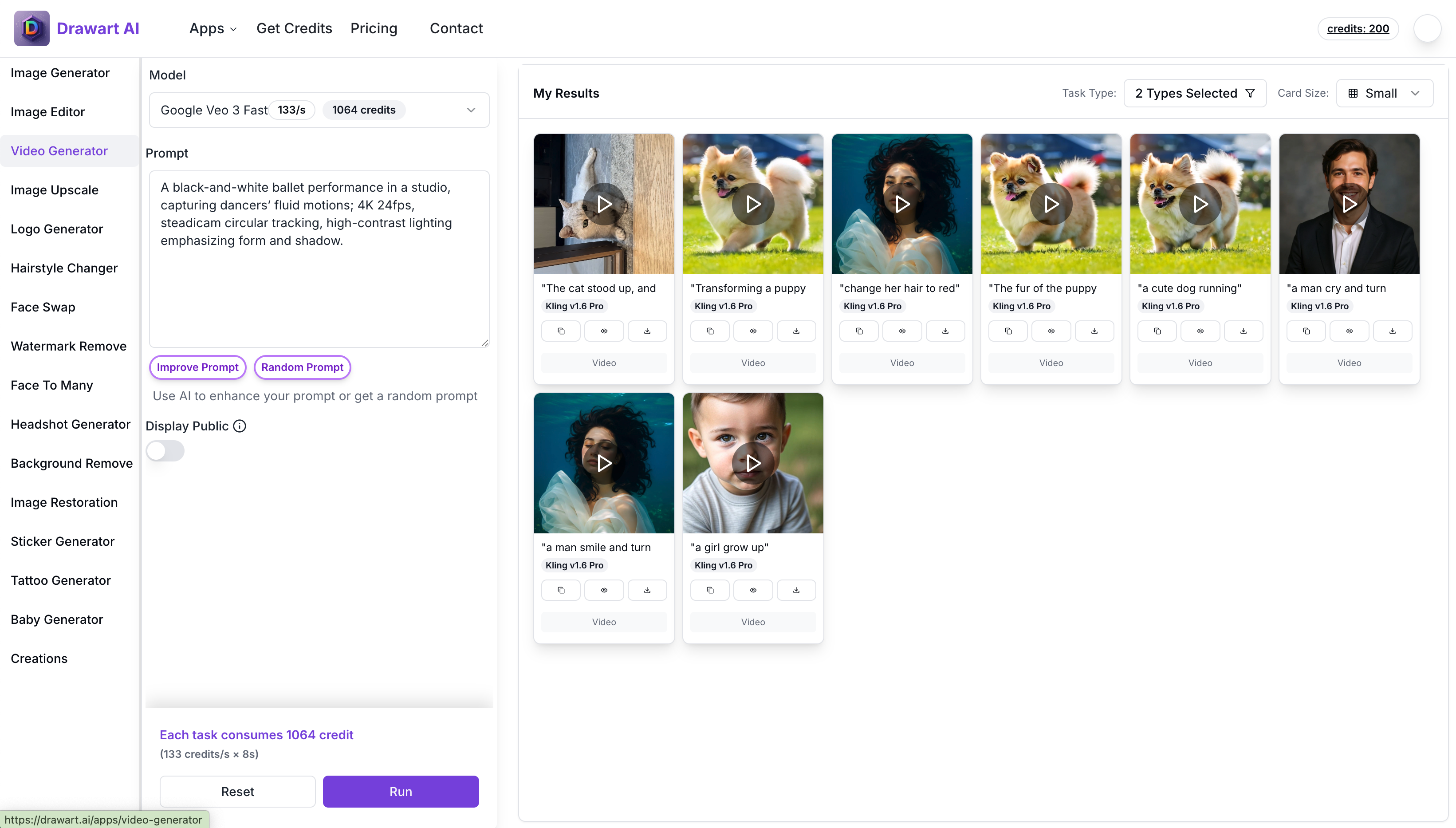Click into the Prompt text area
The image size is (1456, 828).
coord(319,259)
